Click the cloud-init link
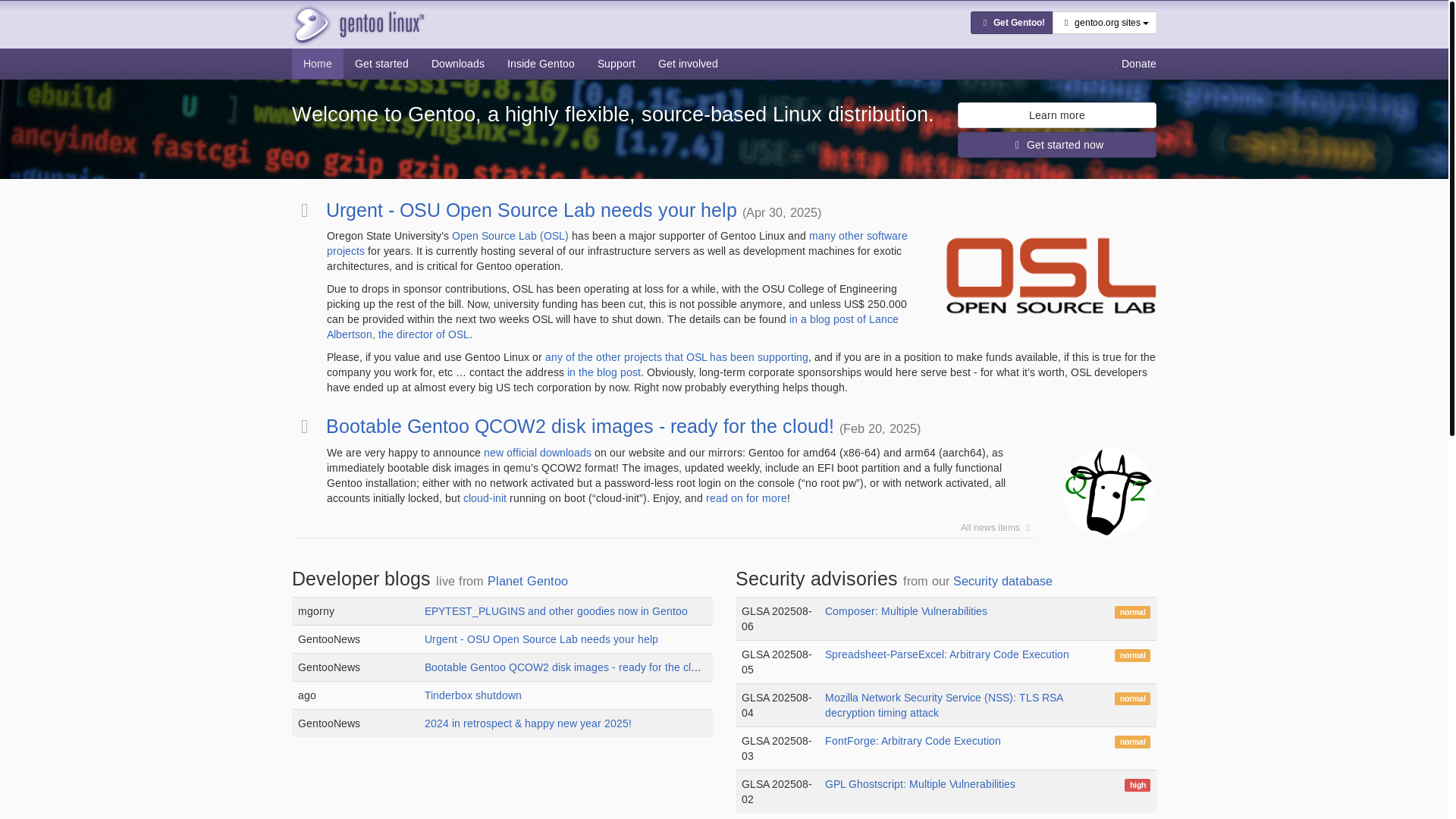The image size is (1456, 819). click(x=485, y=498)
